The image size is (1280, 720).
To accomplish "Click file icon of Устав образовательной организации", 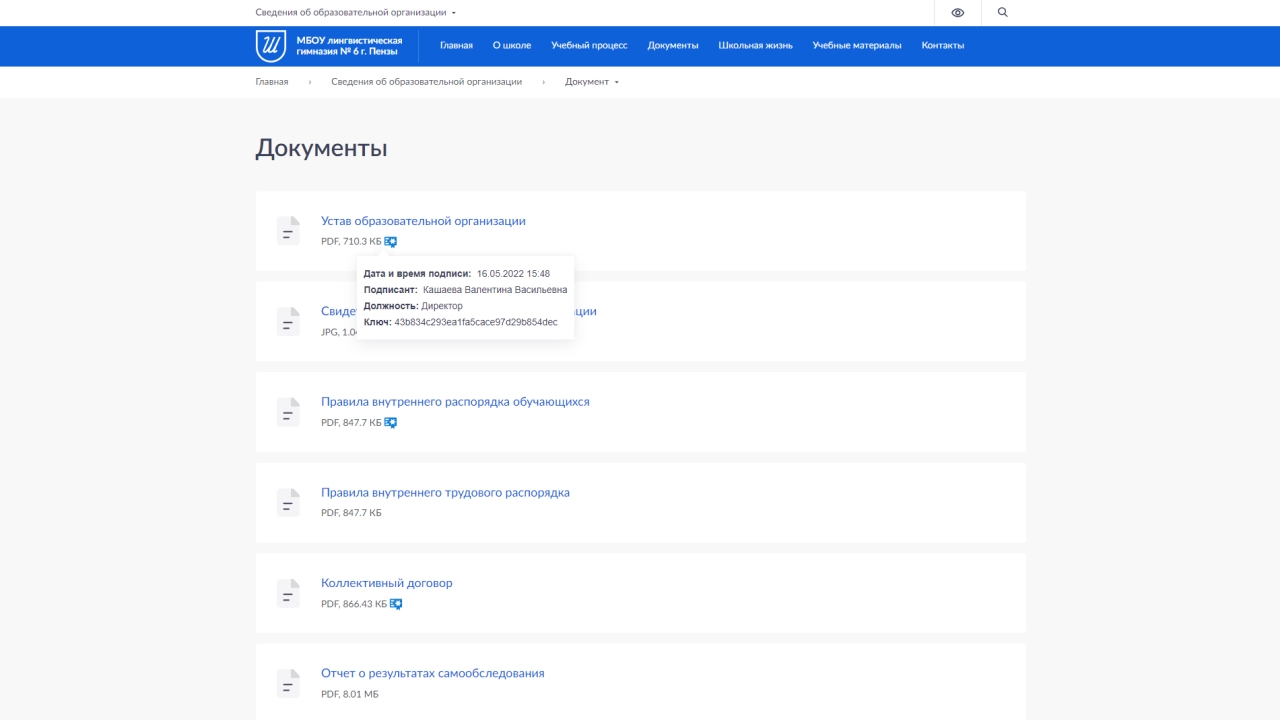I will pyautogui.click(x=288, y=231).
